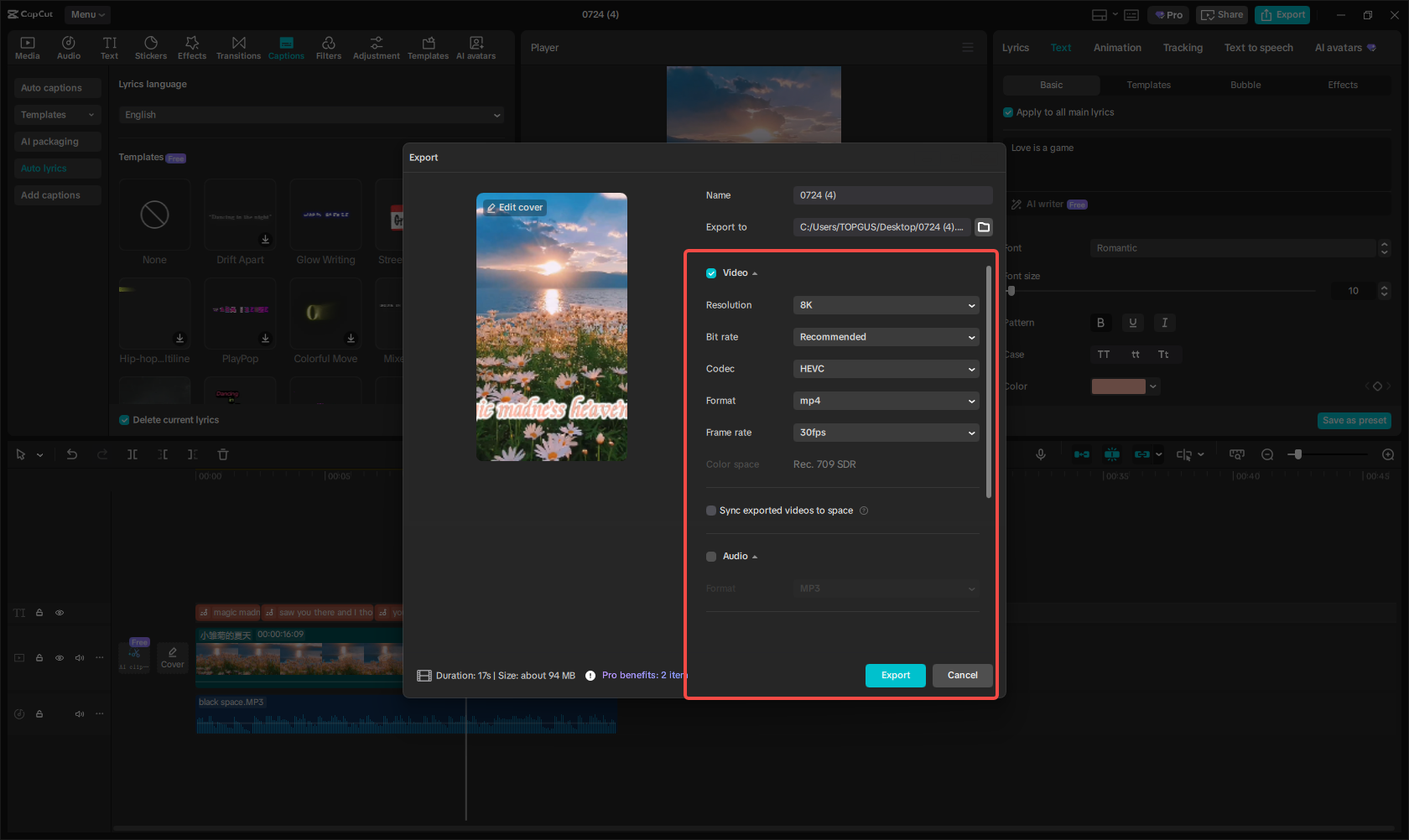Uncheck Delete current lyrics
1409x840 pixels.
[123, 419]
